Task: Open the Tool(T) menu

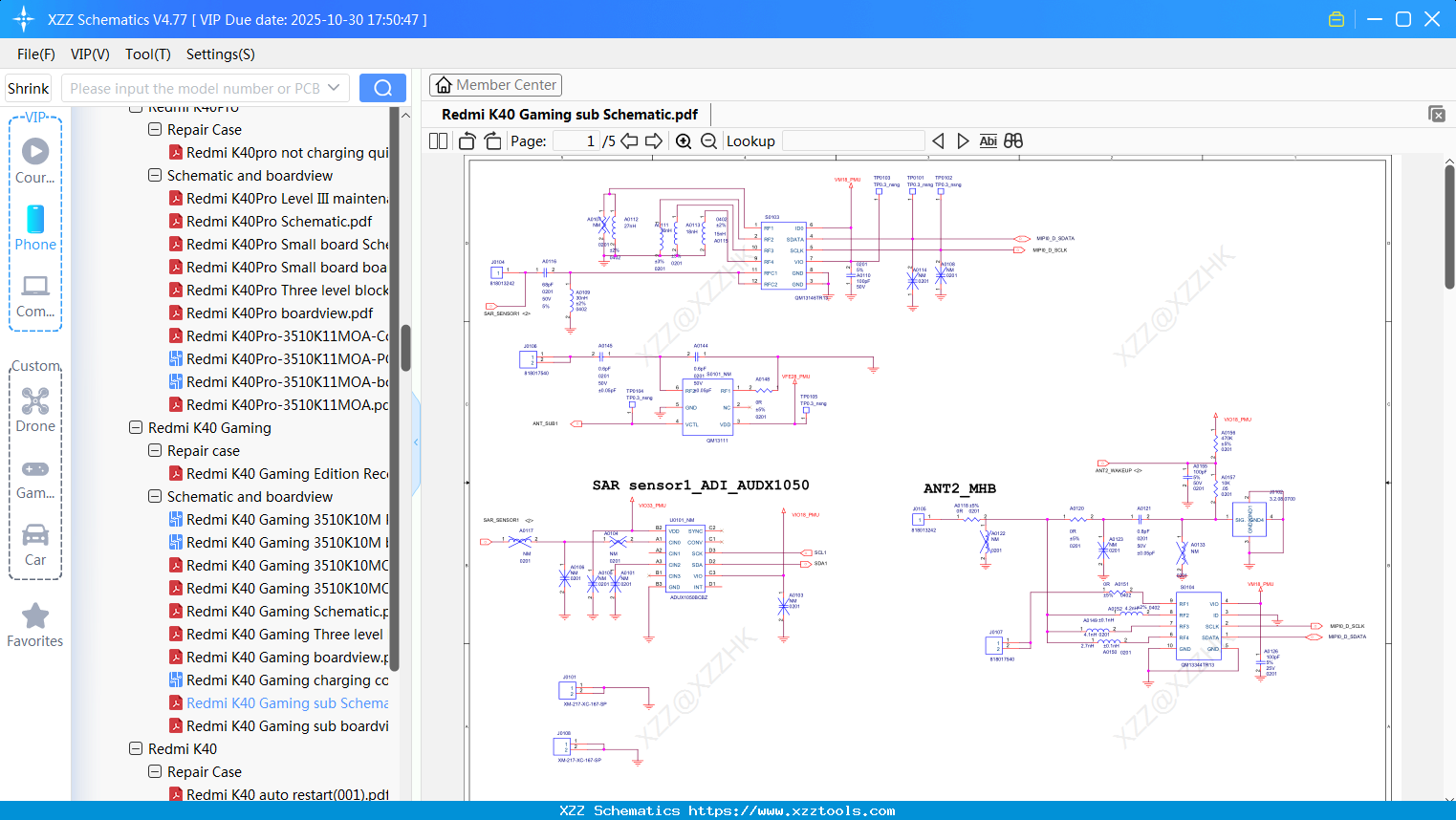Action: (147, 54)
